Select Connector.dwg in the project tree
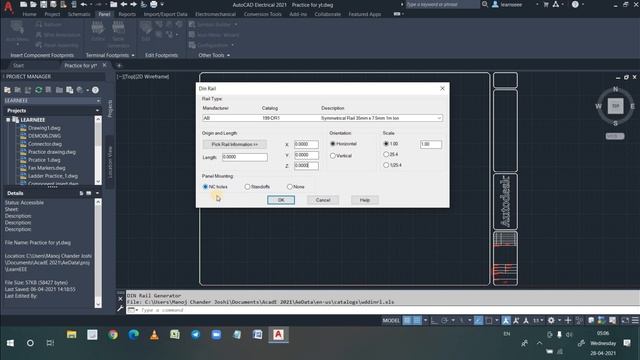This screenshot has width=640, height=360. click(x=45, y=144)
